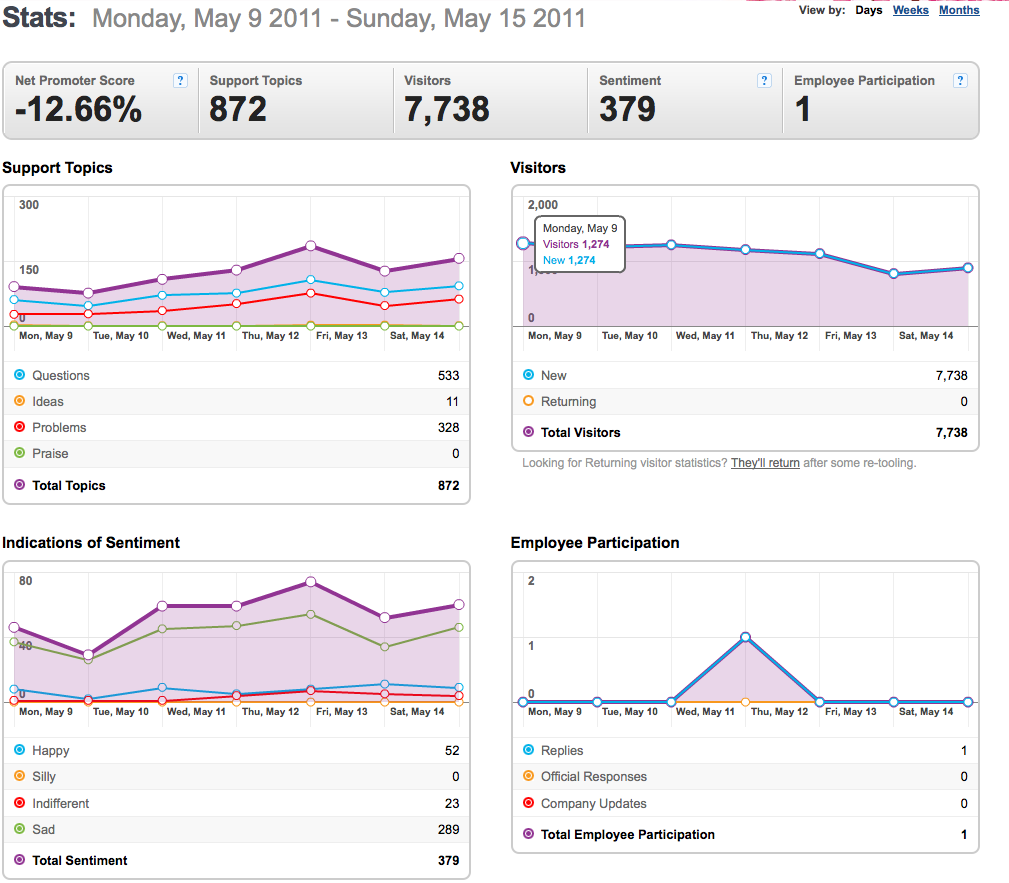Click the purple Total Visitors legend circle

pyautogui.click(x=528, y=432)
